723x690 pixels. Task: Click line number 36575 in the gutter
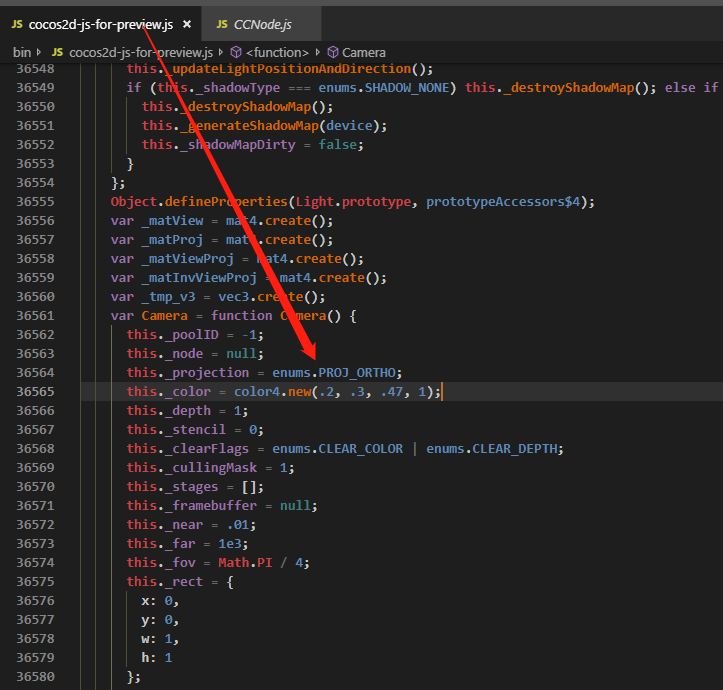(x=35, y=582)
